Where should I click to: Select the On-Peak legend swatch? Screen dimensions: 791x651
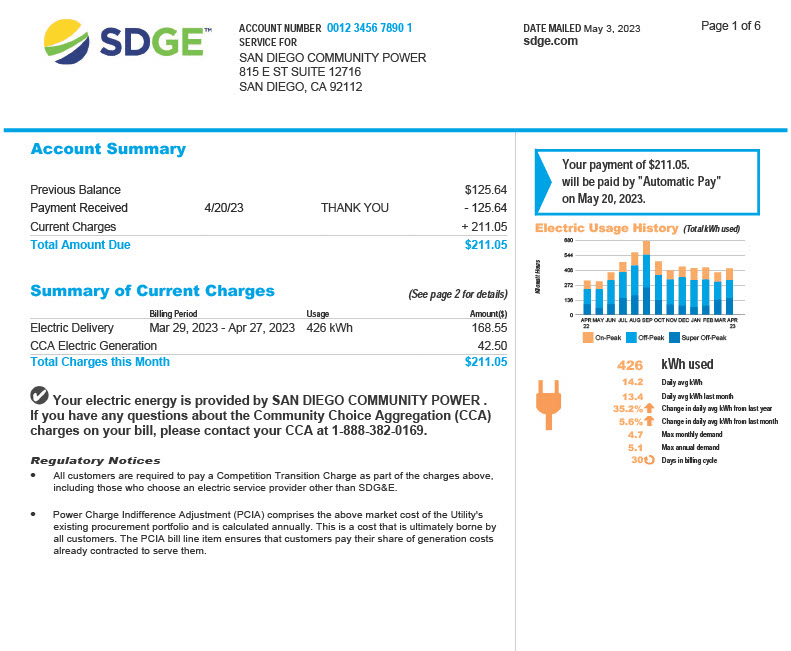[588, 338]
